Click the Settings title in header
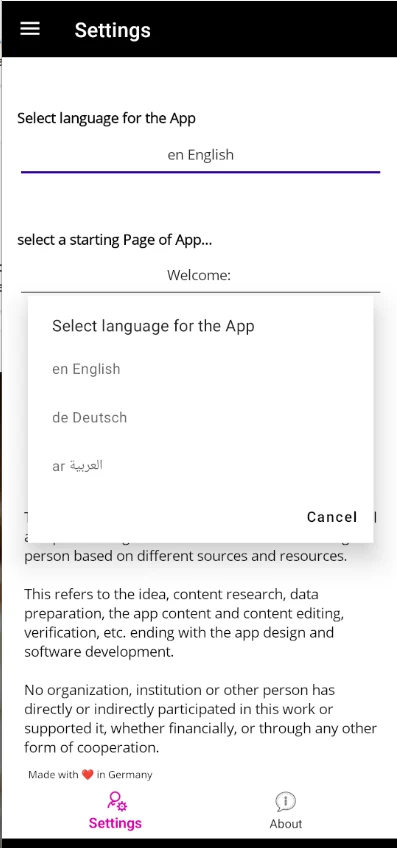Image resolution: width=397 pixels, height=848 pixels. click(x=113, y=30)
